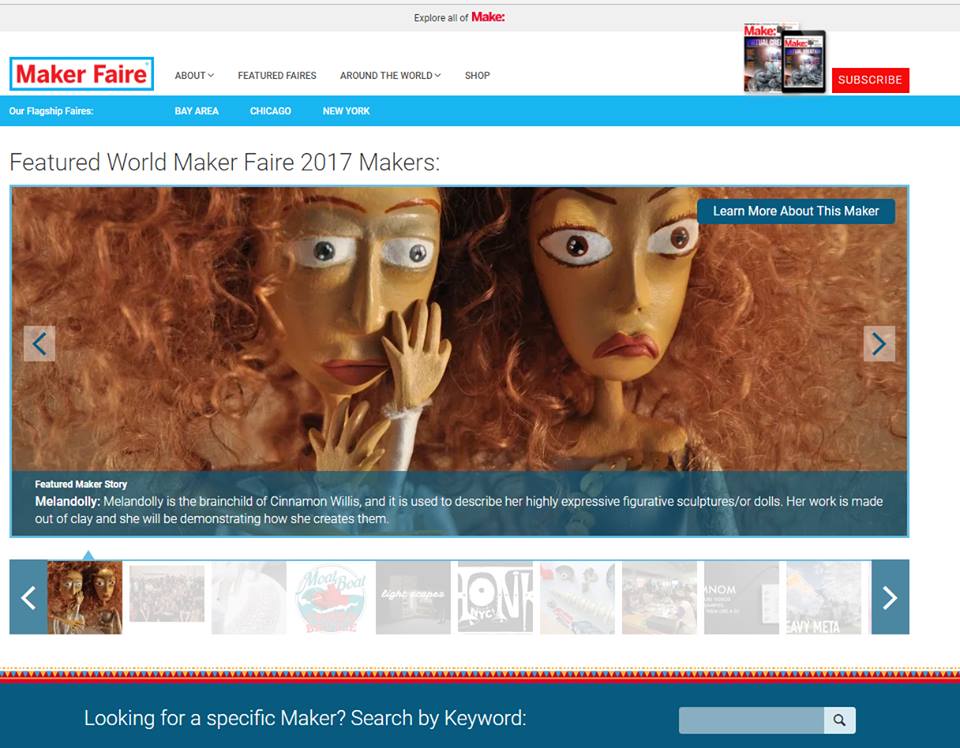Open the Featured Faires menu item
Image resolution: width=960 pixels, height=748 pixels.
coord(276,75)
